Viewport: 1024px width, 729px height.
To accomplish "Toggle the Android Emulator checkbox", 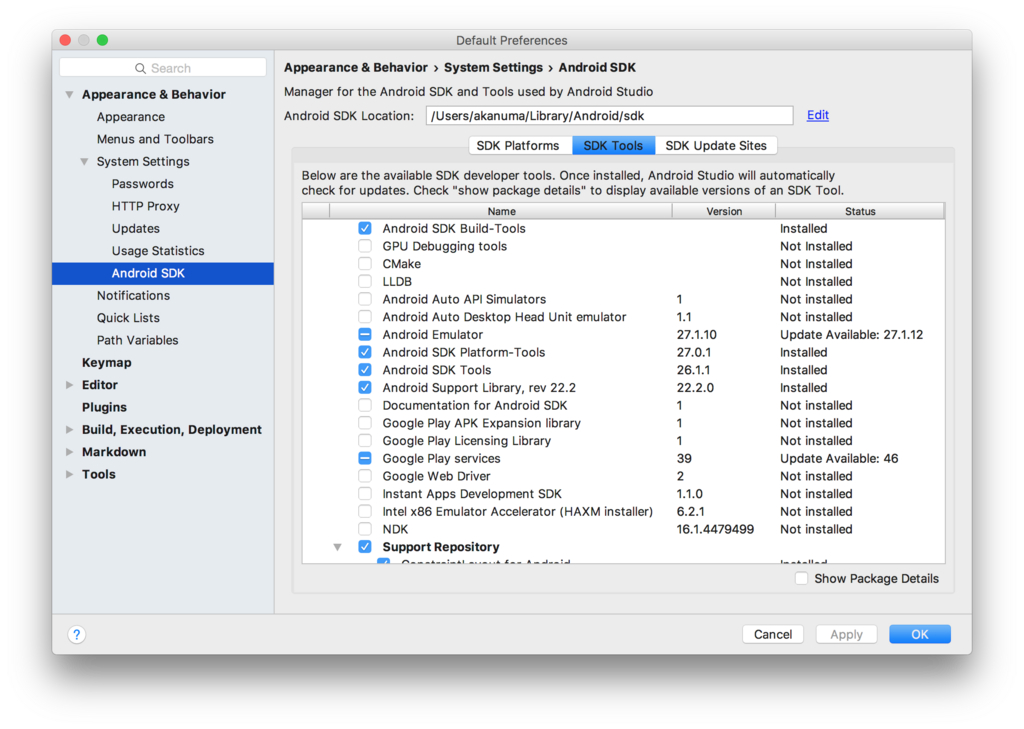I will point(365,334).
